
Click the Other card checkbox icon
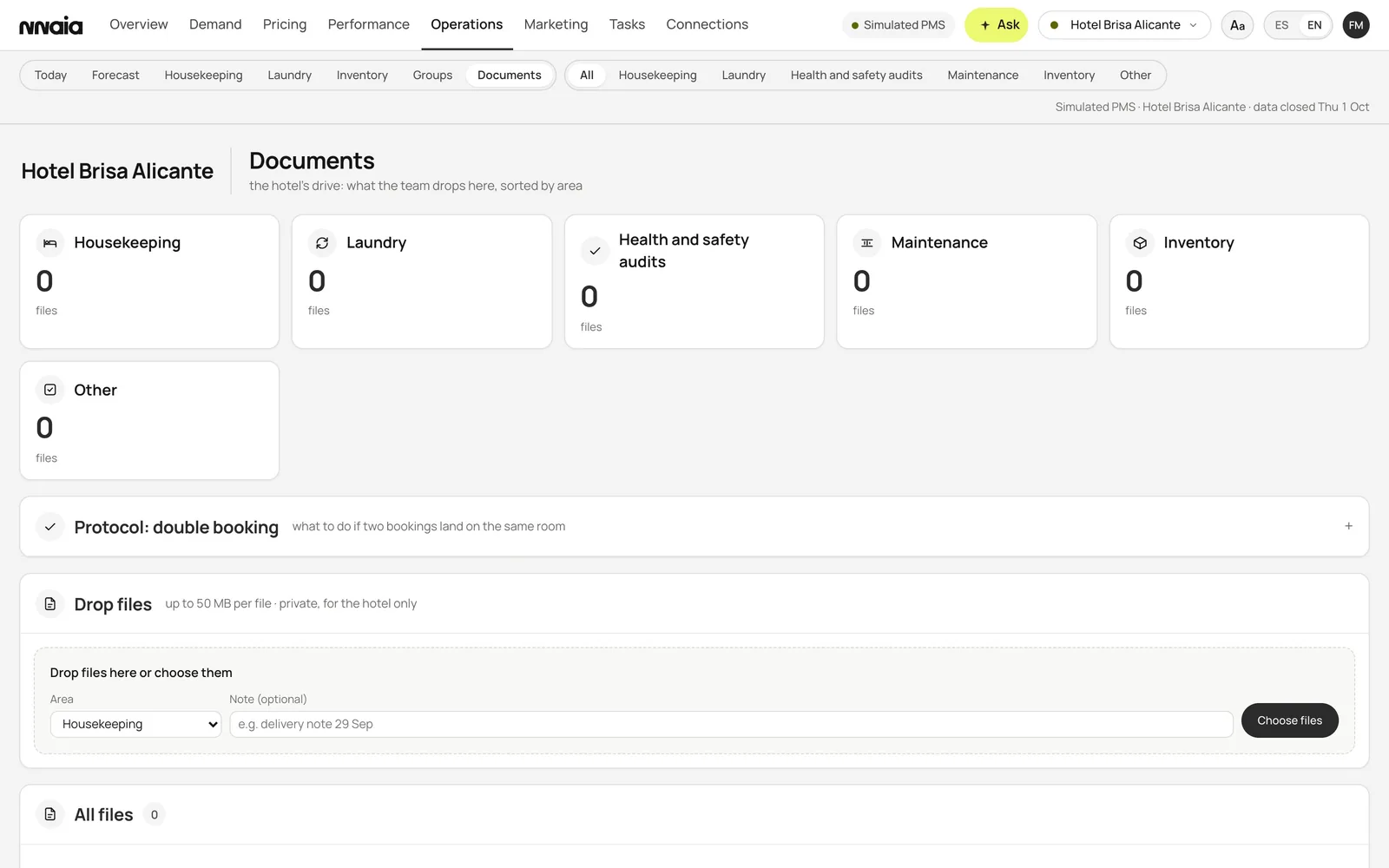pos(50,390)
